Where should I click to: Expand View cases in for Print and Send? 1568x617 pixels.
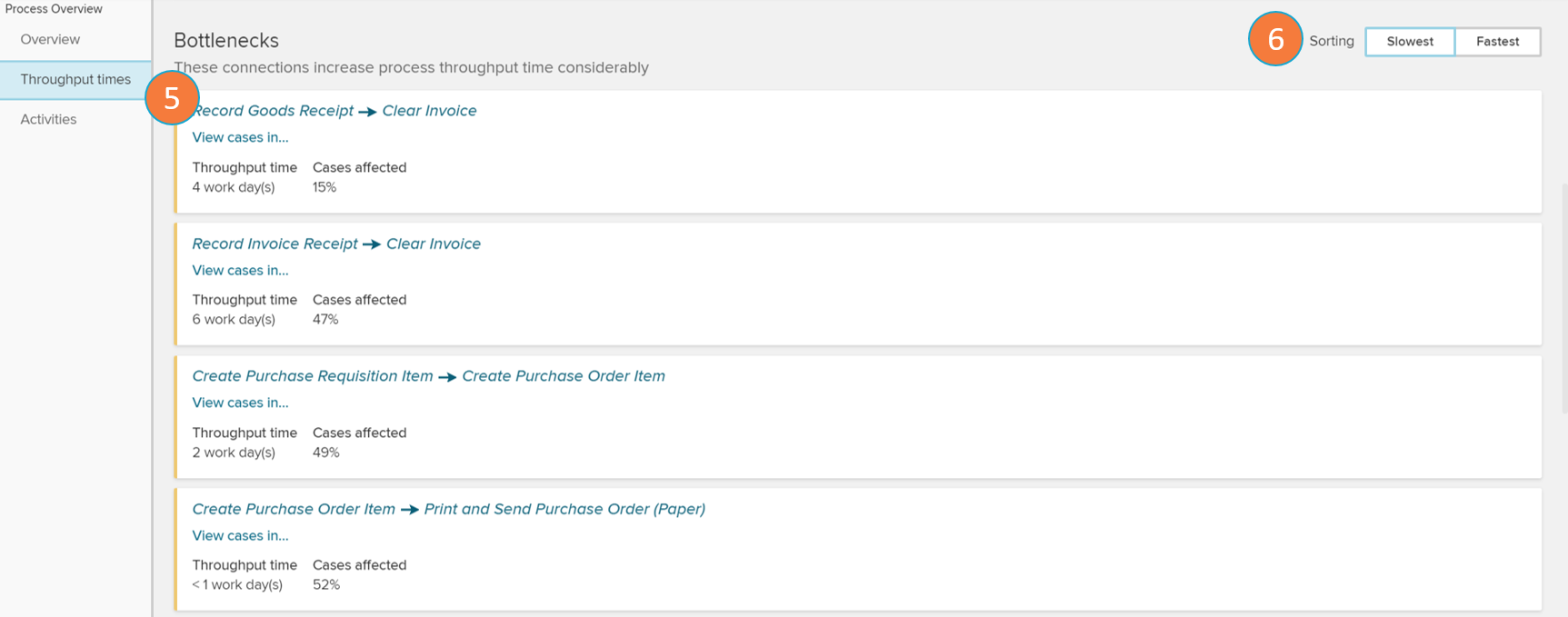(x=240, y=535)
